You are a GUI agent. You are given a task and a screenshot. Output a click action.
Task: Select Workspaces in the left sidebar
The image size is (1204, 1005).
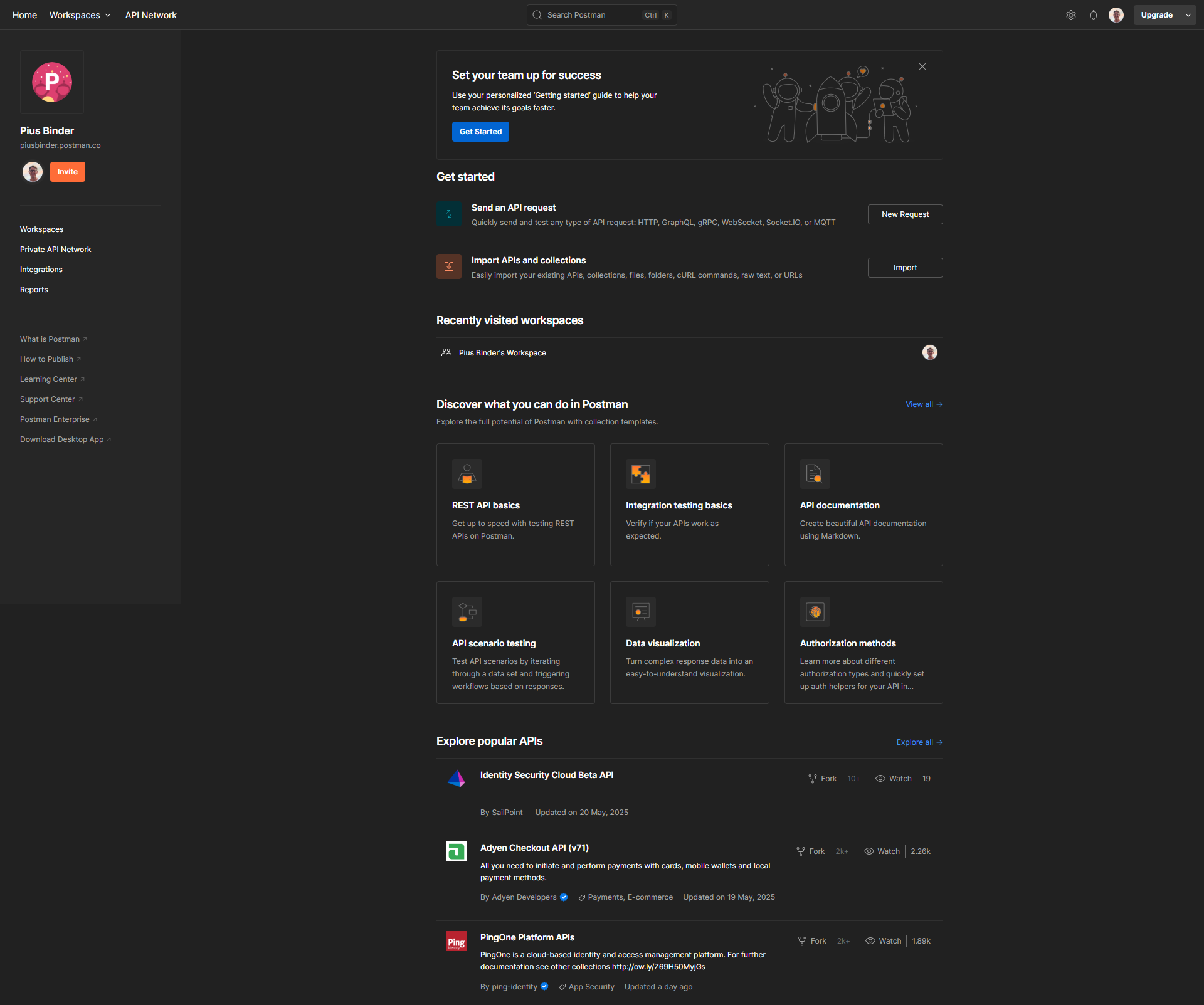pyautogui.click(x=41, y=229)
